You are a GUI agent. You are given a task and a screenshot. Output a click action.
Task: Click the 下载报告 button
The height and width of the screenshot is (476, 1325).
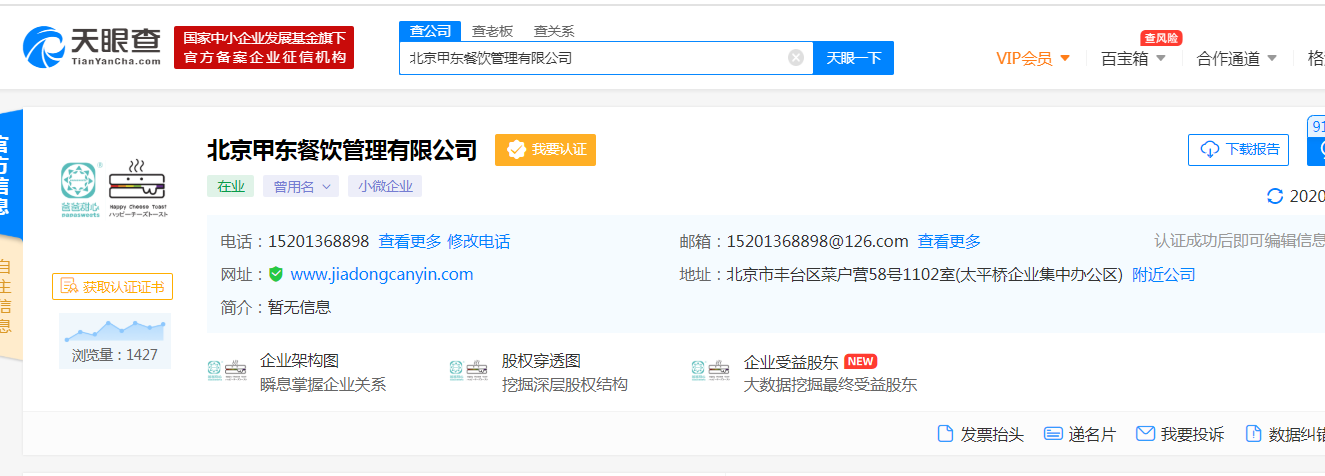pyautogui.click(x=1238, y=149)
